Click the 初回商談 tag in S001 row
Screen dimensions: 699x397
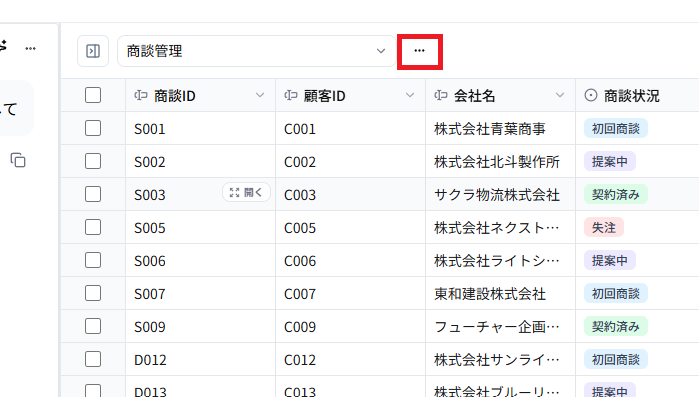616,128
